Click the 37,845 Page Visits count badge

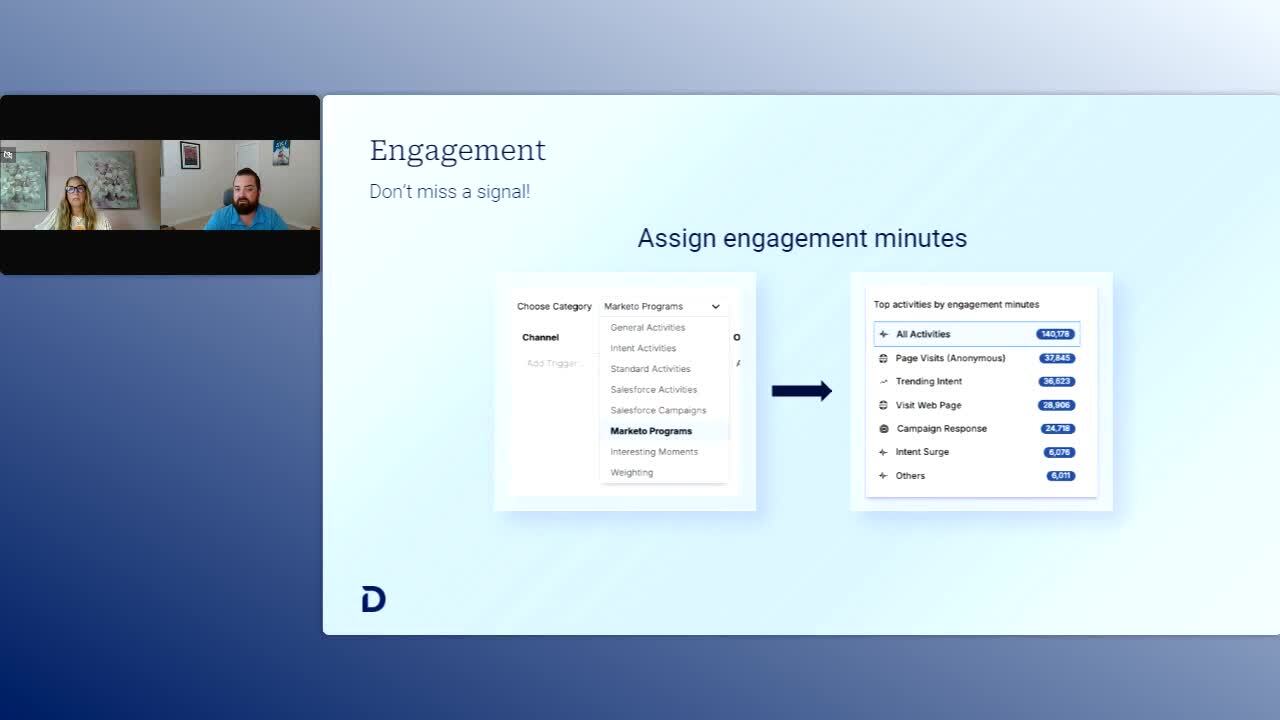coord(1056,358)
